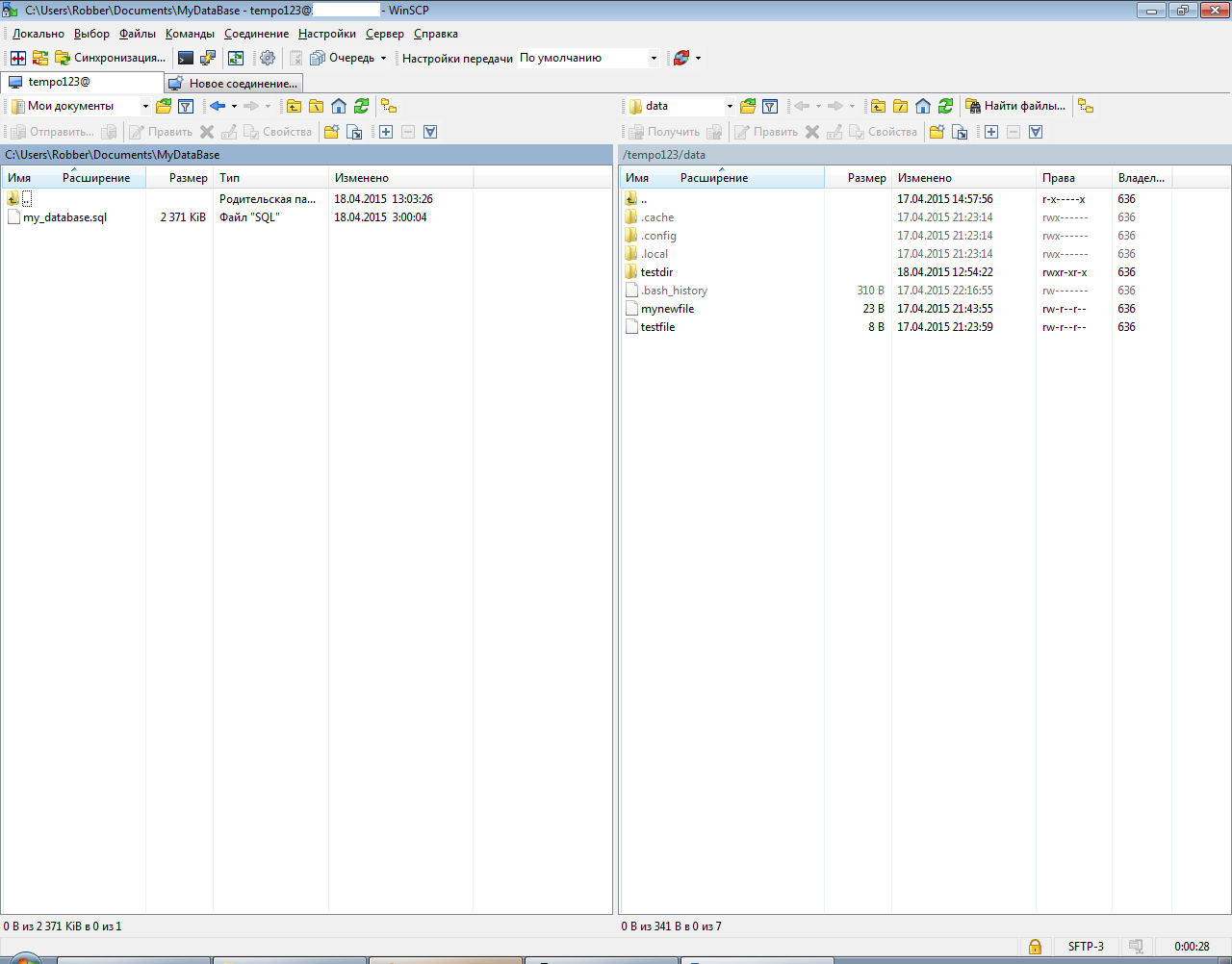Open the Новое соединение... tab
The image size is (1232, 964).
click(234, 84)
